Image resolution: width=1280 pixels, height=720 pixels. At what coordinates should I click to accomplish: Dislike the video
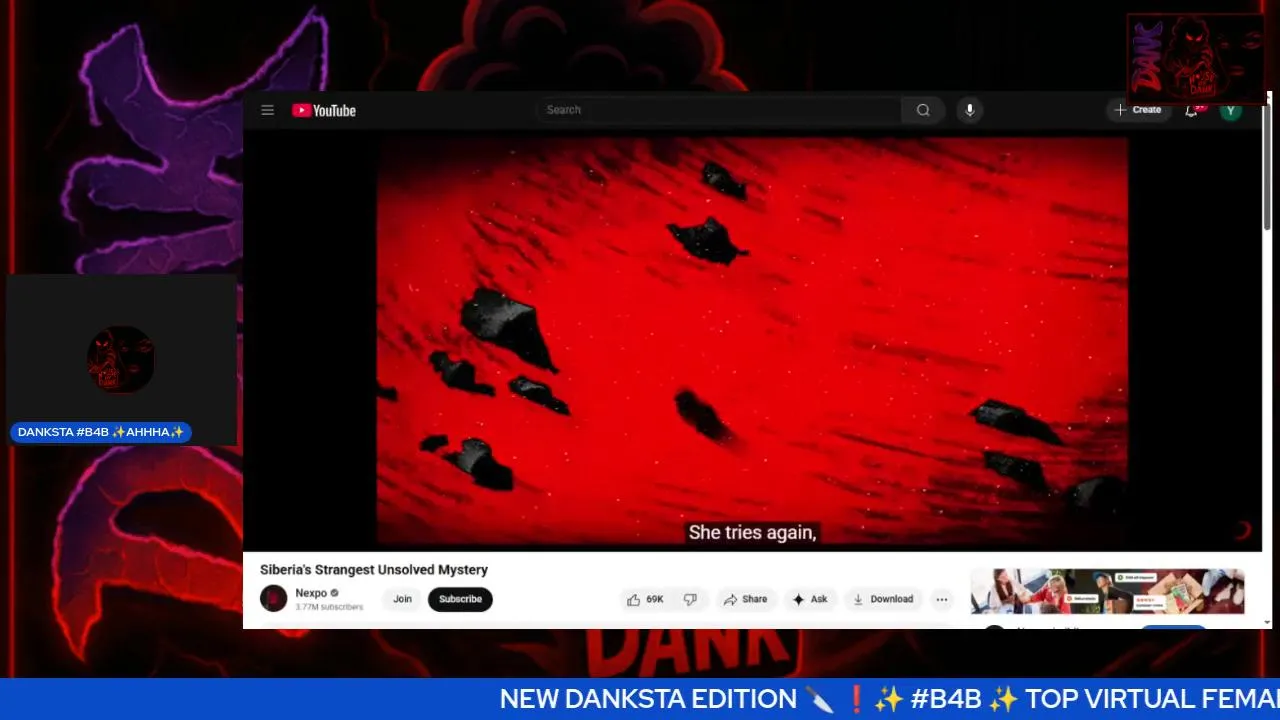[690, 599]
